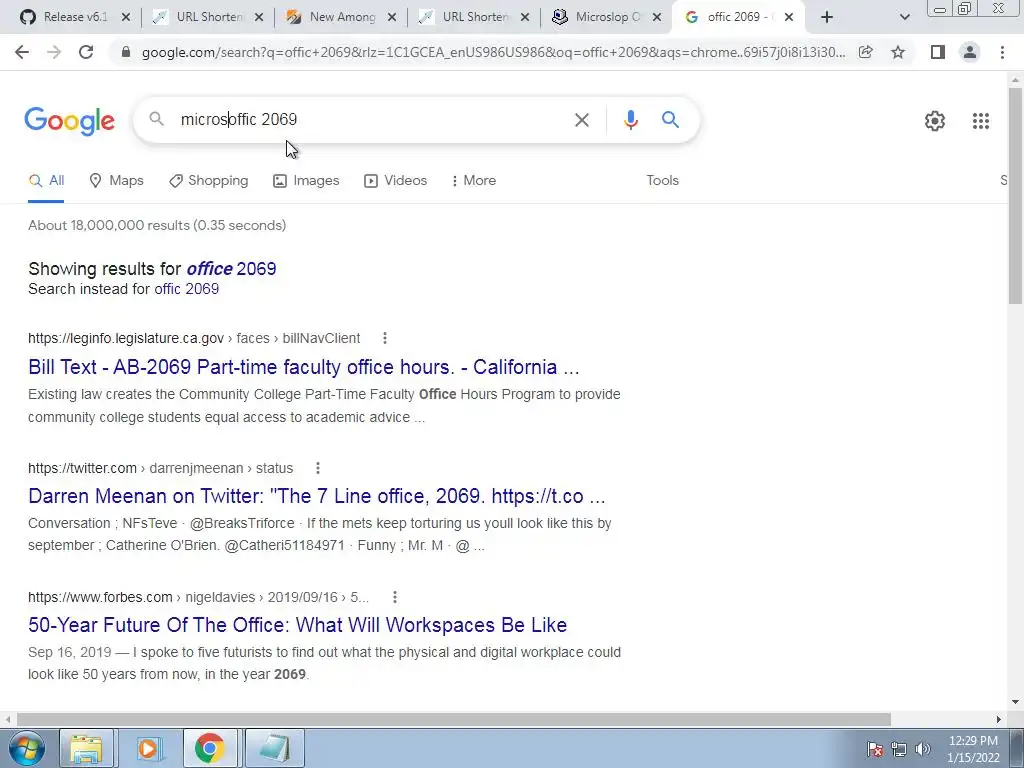Open the network tray icon
Screen dimensions: 1024x768
[x=899, y=749]
